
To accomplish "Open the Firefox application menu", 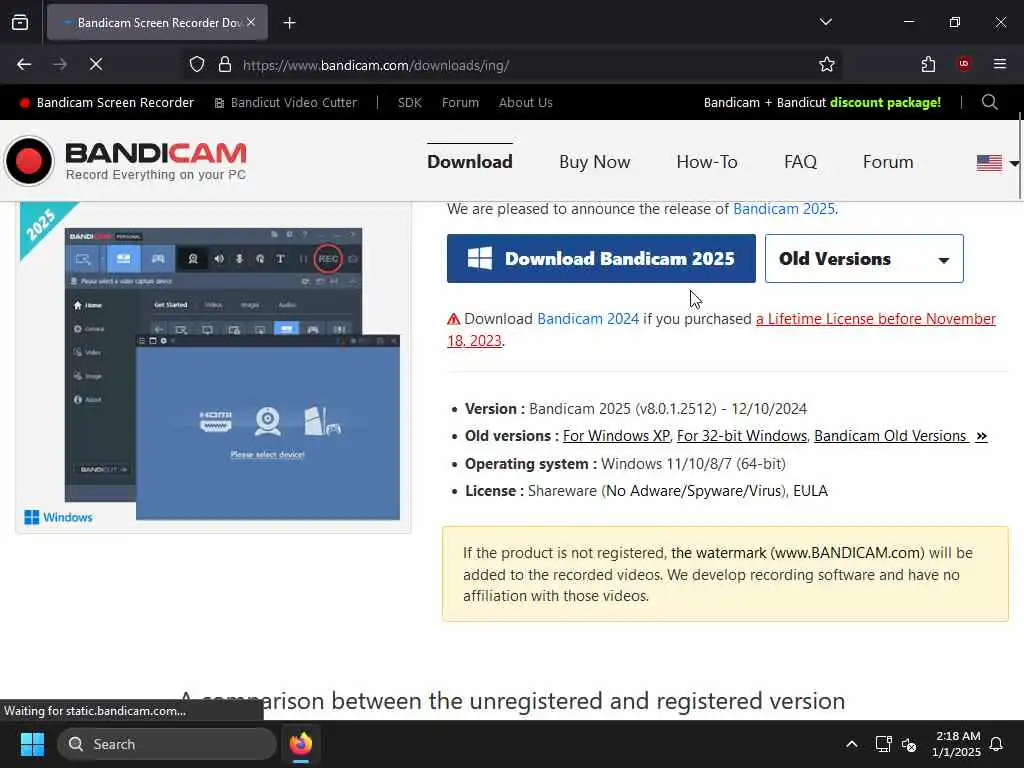I will (1000, 64).
